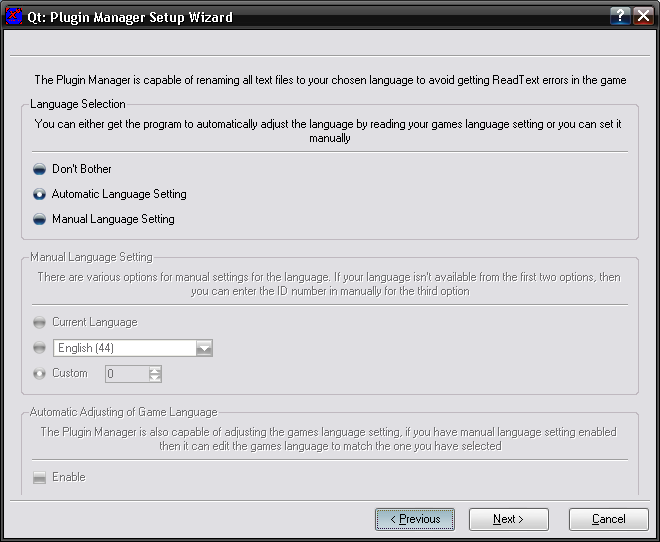Decrease the Custom ID spinner value
Viewport: 660px width, 542px height.
click(155, 378)
